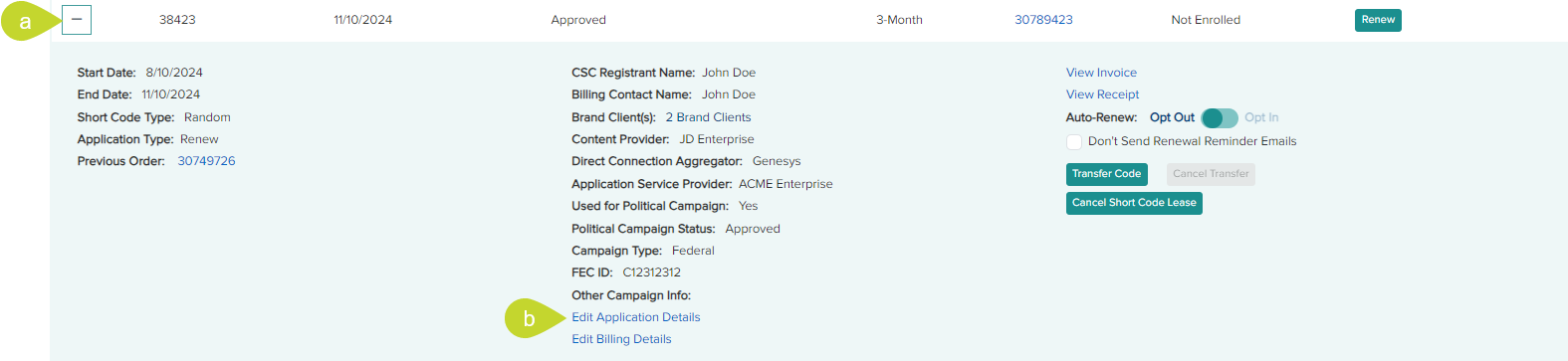Collapse the row with the minus icon
Image resolution: width=1568 pixels, height=361 pixels.
(x=77, y=20)
